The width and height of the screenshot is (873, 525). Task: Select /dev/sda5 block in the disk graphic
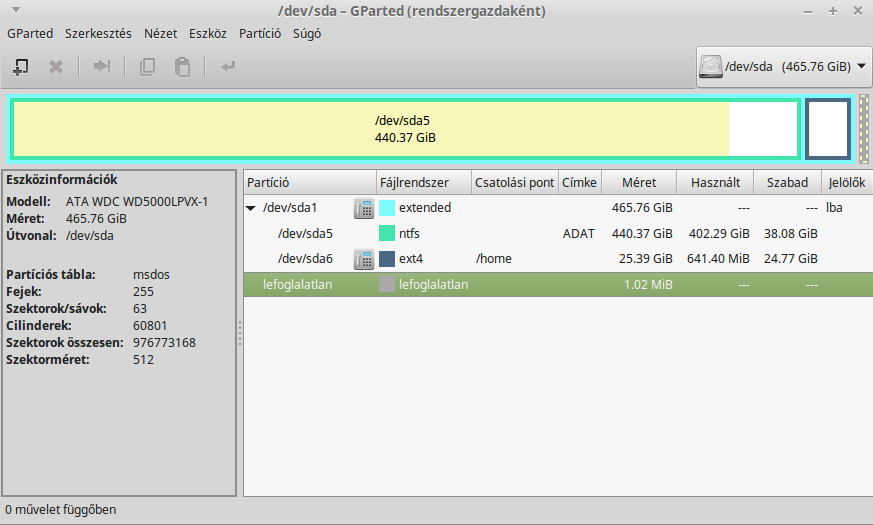click(x=405, y=129)
